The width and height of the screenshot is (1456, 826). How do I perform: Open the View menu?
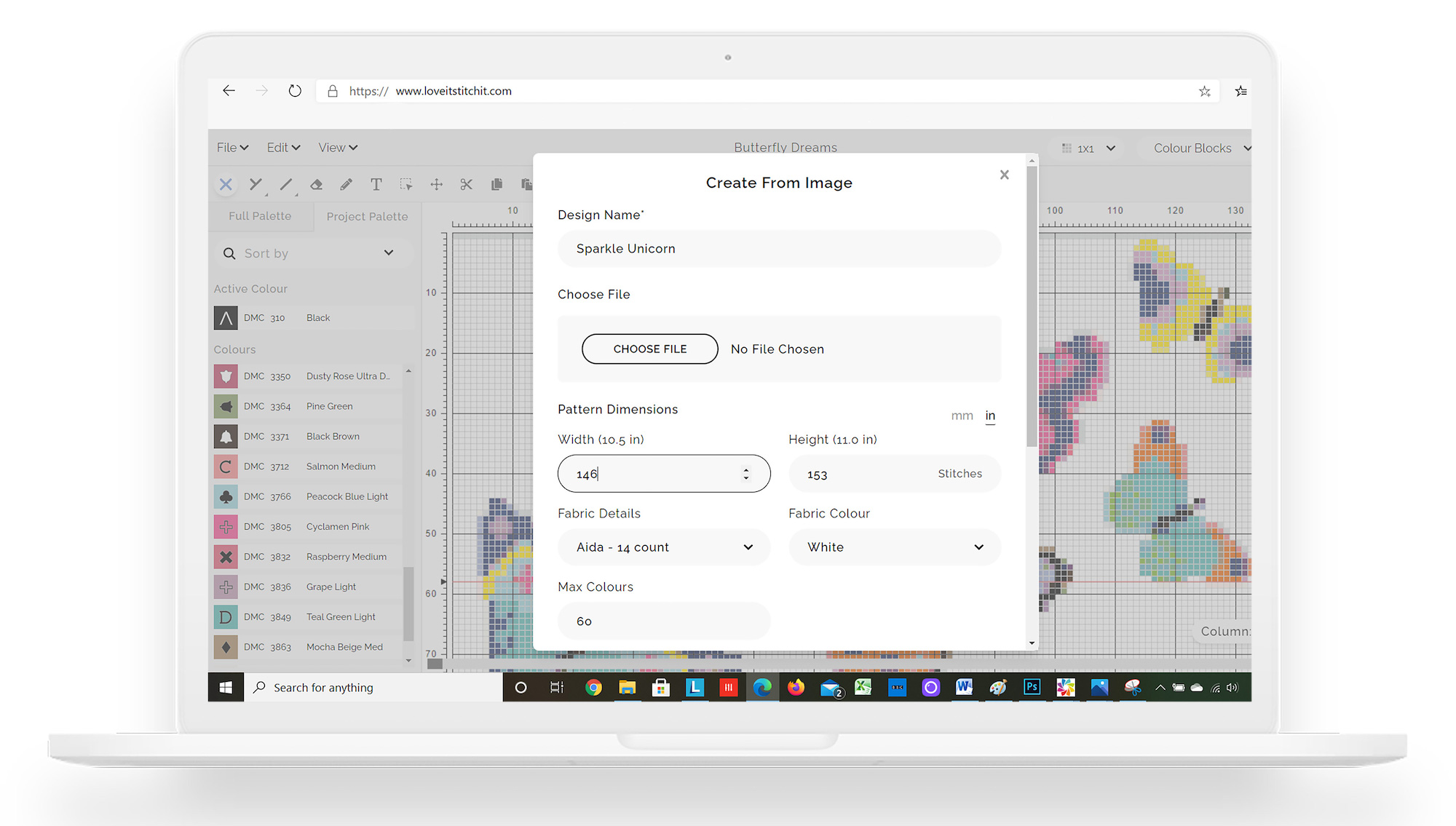pos(338,147)
